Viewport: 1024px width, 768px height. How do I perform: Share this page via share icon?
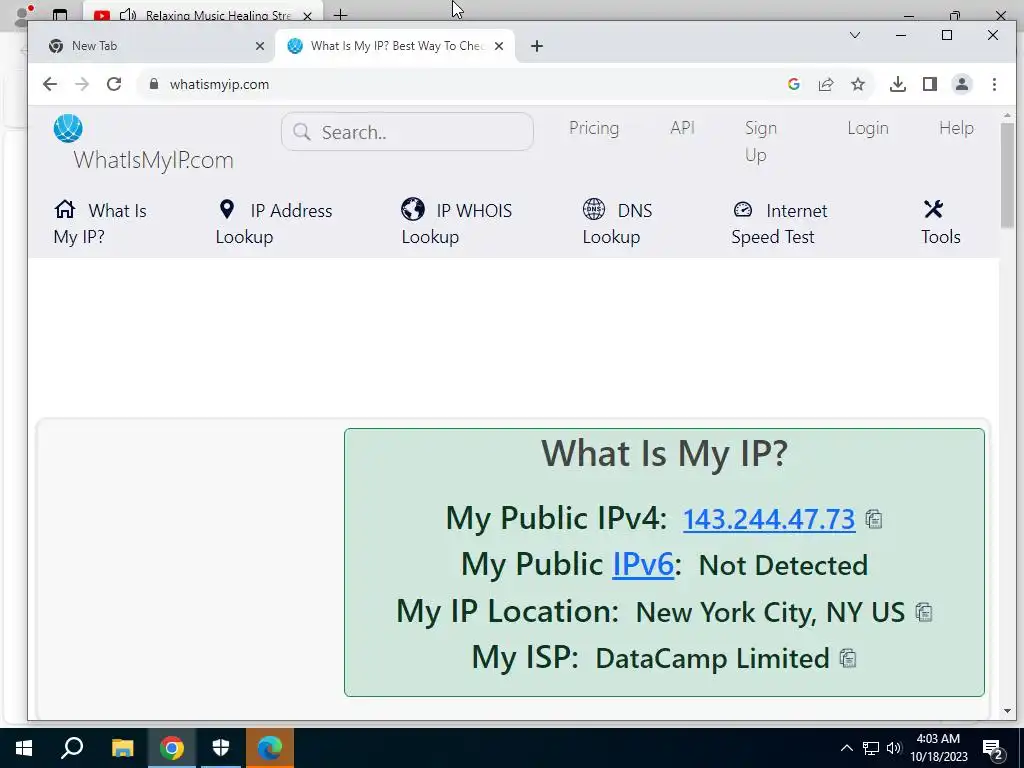click(825, 84)
